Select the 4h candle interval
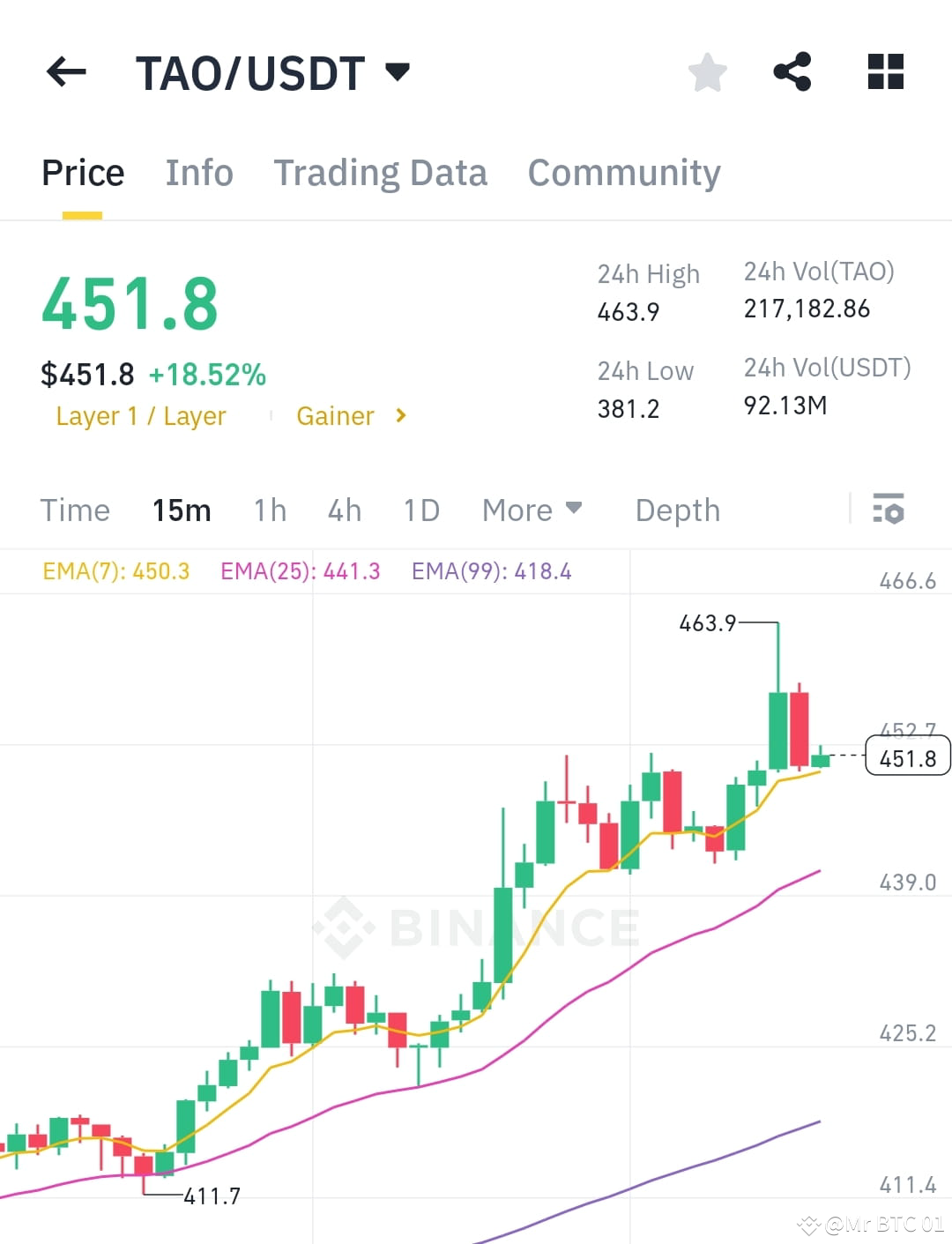 tap(344, 510)
